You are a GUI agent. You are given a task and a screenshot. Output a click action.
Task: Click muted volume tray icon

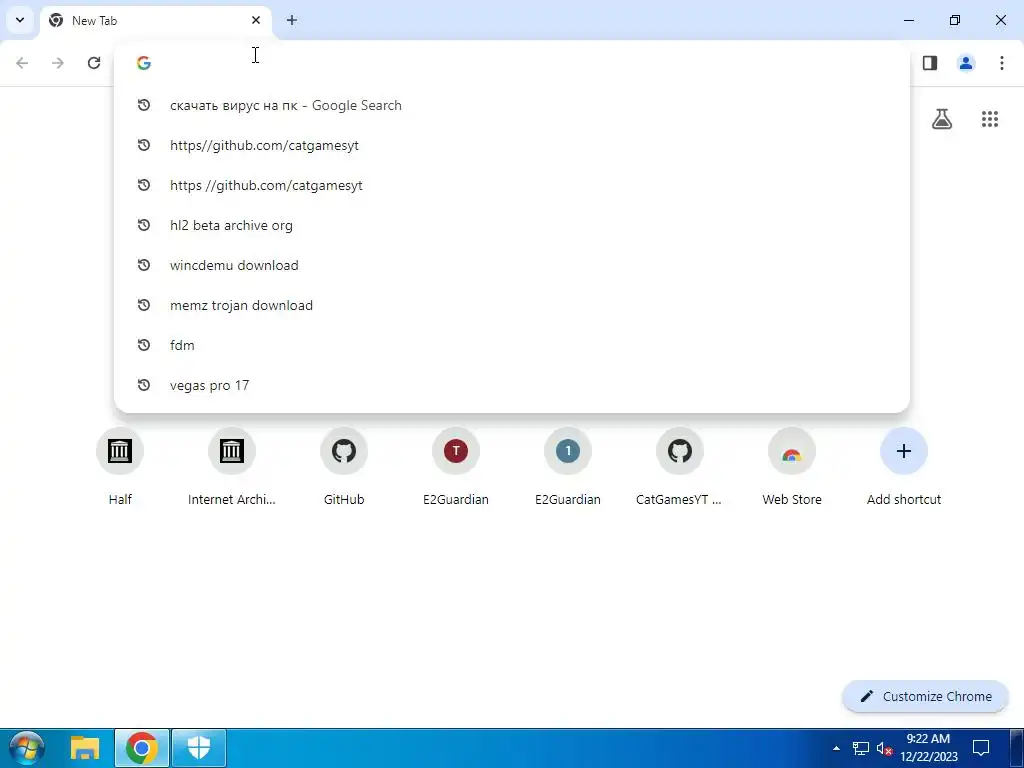[x=884, y=748]
